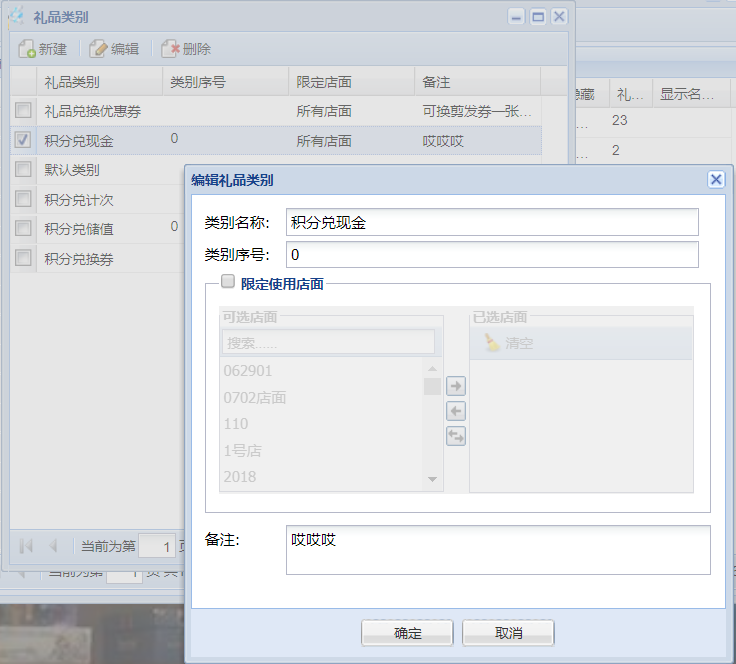
Task: Check the 礼品兑换优惠券 row checkbox
Action: click(23, 110)
